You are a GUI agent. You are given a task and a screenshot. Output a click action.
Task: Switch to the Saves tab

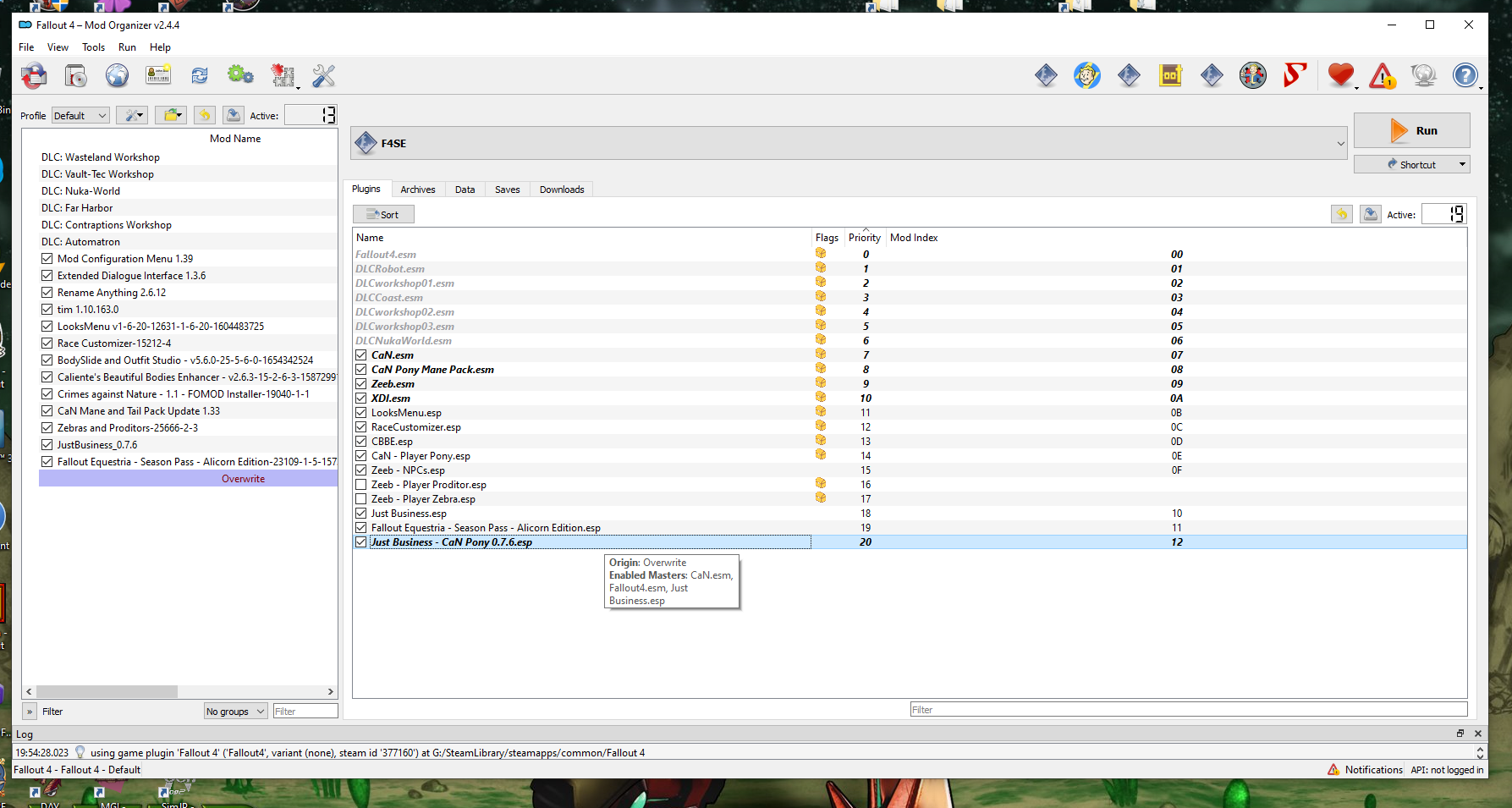pyautogui.click(x=507, y=190)
